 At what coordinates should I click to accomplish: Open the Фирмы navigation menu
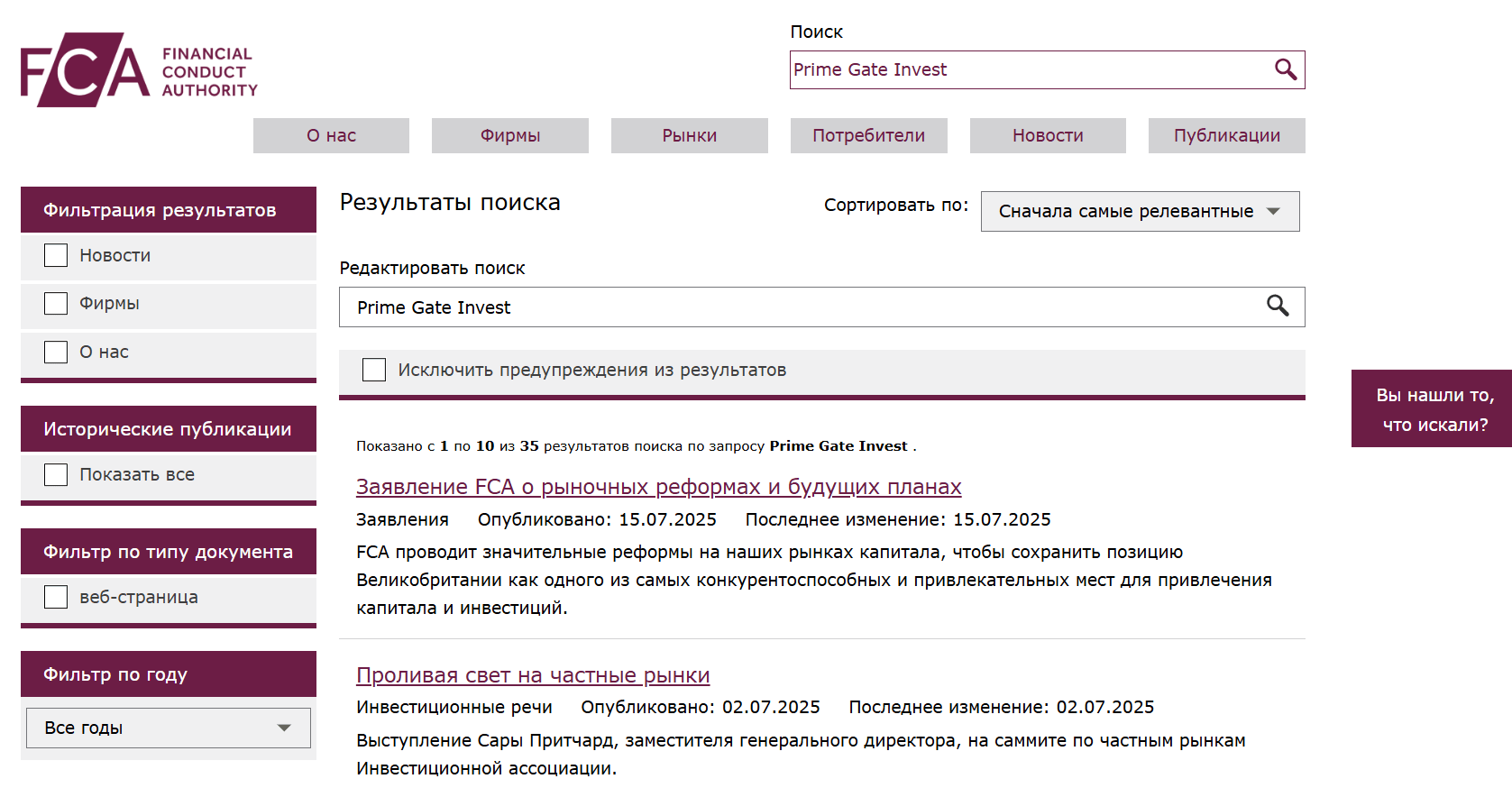(510, 135)
